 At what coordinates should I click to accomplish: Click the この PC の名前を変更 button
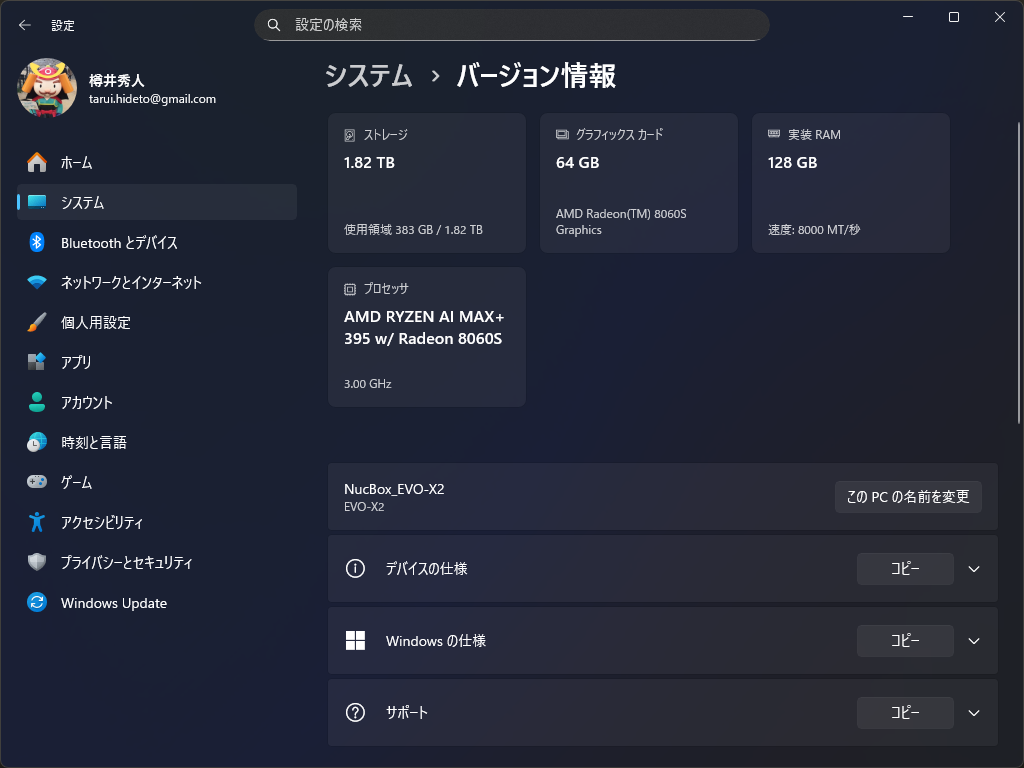[x=908, y=497]
